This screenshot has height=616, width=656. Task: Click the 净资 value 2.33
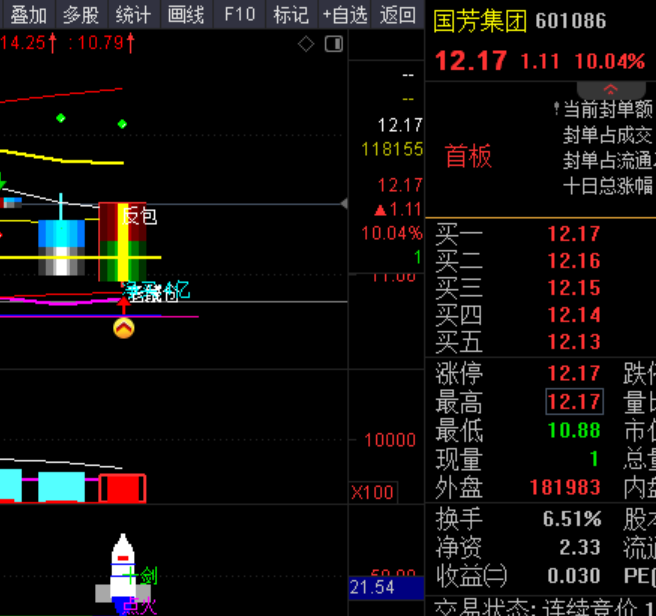[x=580, y=547]
